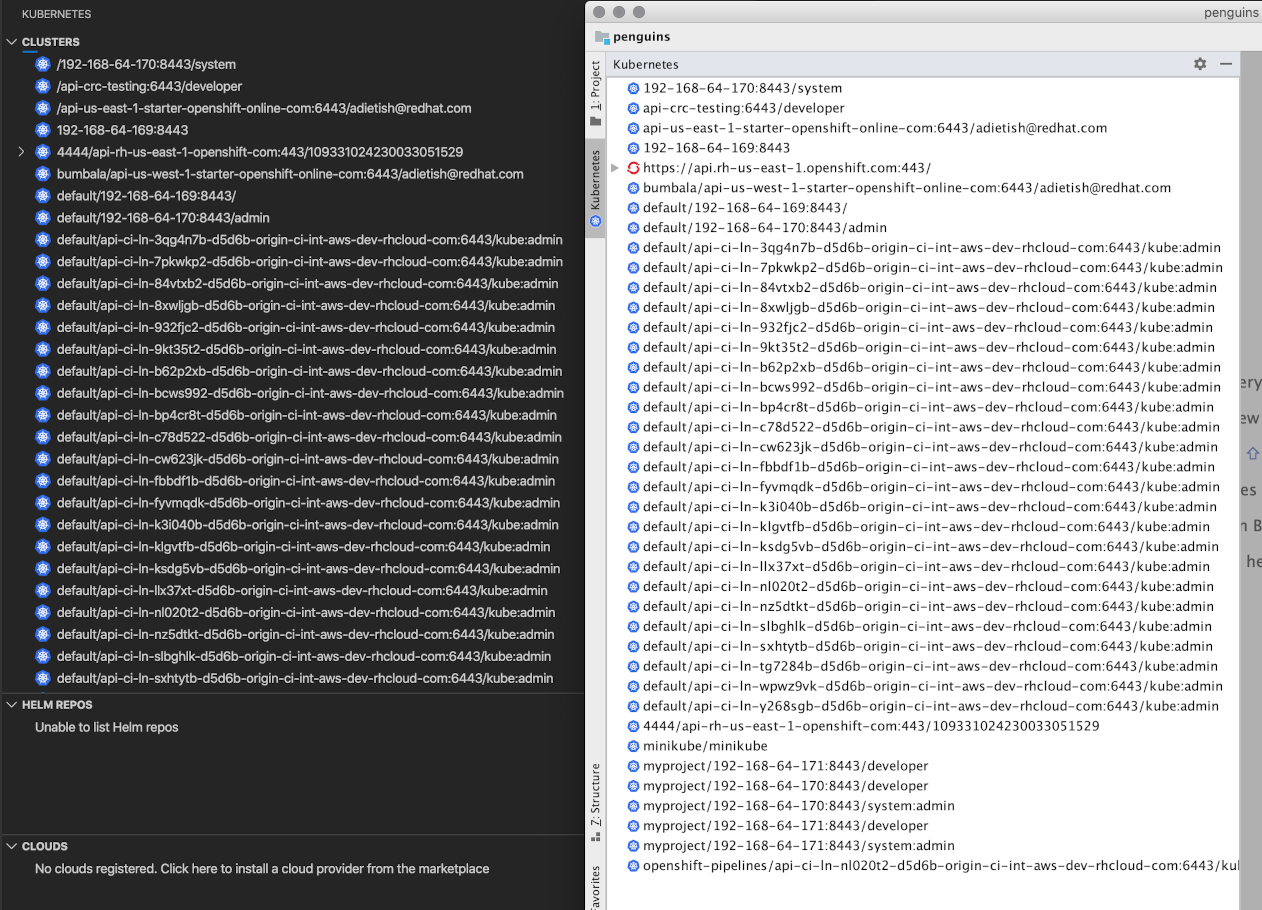Click the icon beside api-ci-ln-k3i040b in the VS Code panel
The image size is (1262, 910).
point(42,525)
